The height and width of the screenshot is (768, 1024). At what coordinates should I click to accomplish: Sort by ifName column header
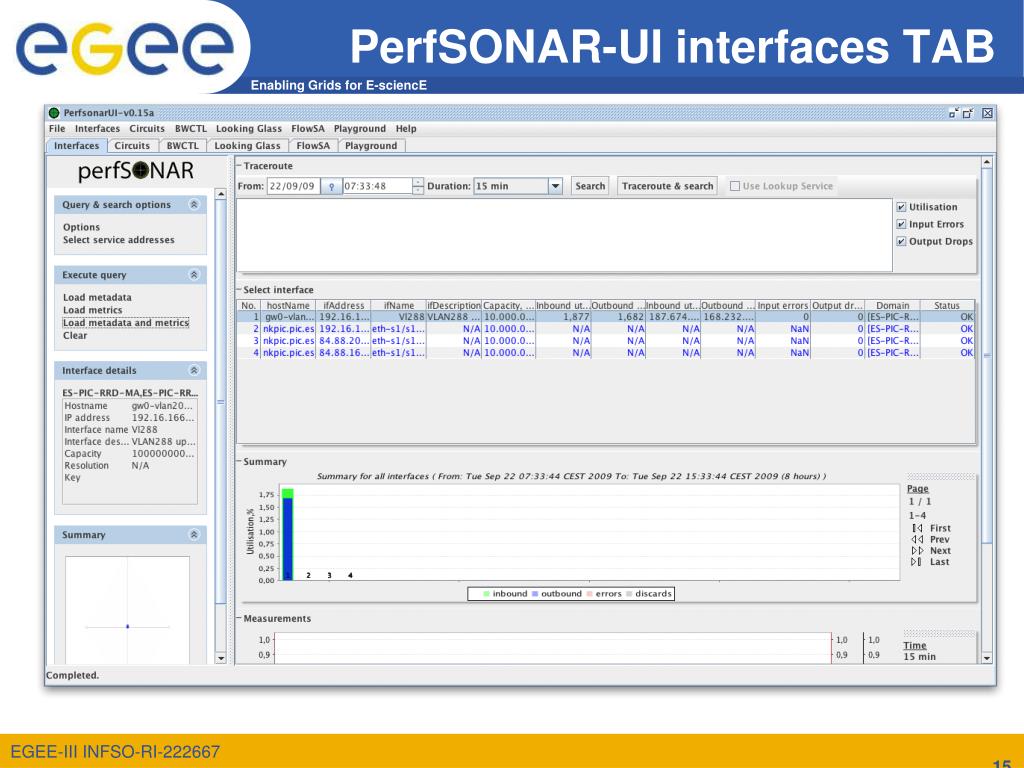398,305
